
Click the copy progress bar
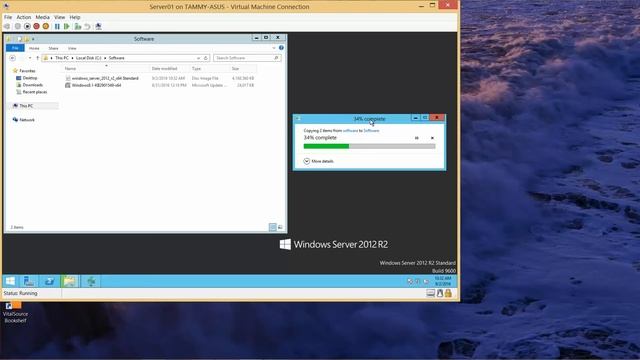[x=369, y=146]
